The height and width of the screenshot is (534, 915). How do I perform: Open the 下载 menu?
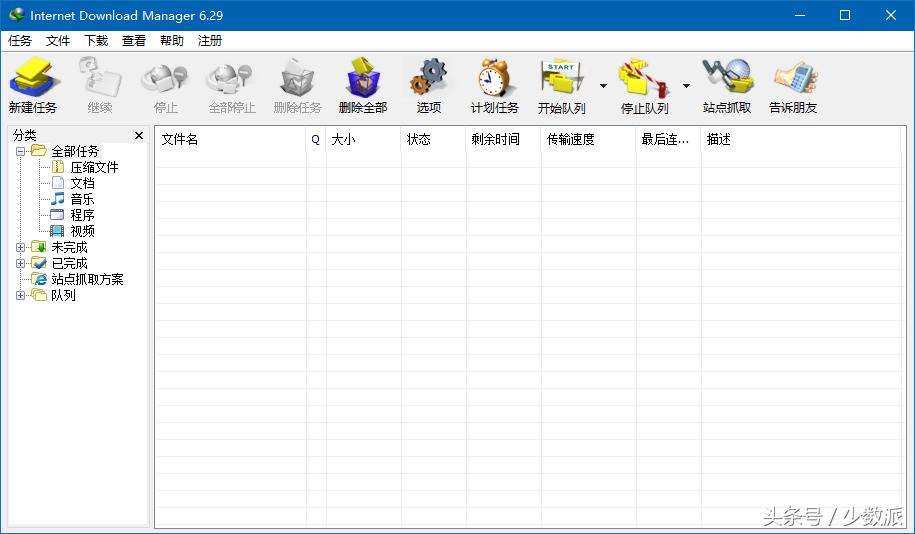pos(96,41)
